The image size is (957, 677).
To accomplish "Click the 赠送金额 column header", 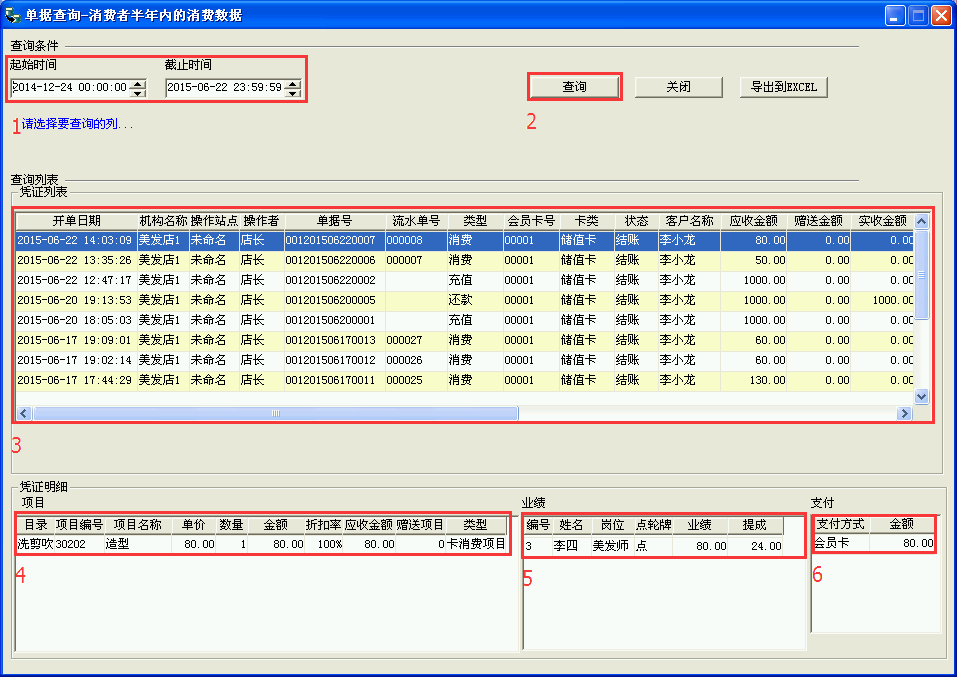I will click(x=818, y=221).
